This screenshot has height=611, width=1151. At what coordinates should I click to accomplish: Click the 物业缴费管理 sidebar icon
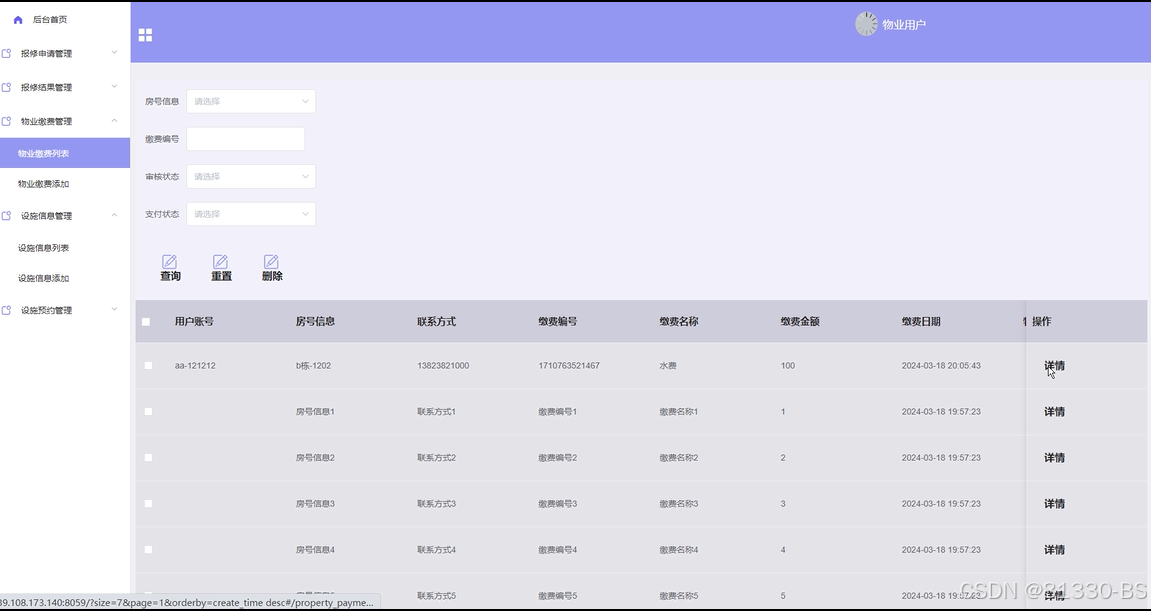point(7,121)
